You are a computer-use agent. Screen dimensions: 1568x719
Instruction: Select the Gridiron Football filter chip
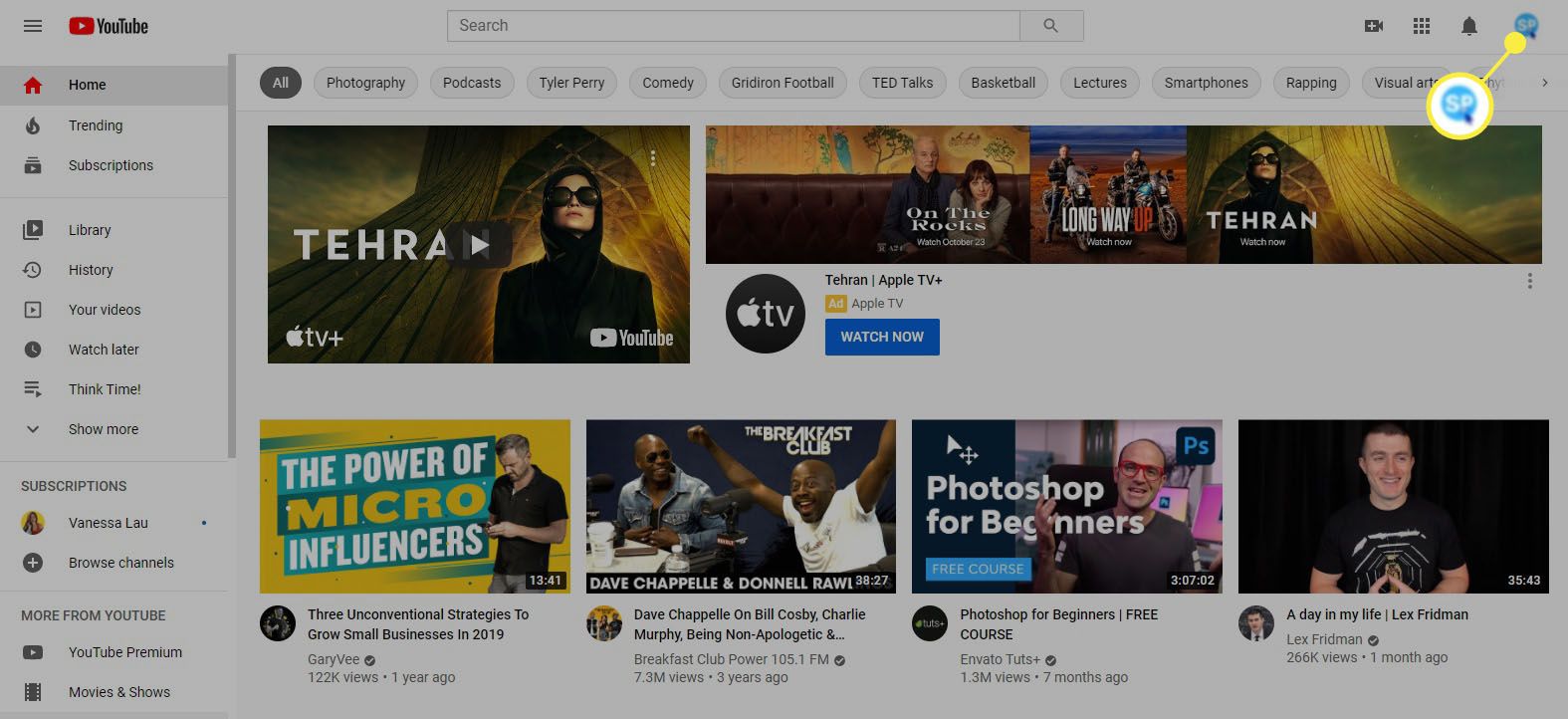tap(783, 83)
